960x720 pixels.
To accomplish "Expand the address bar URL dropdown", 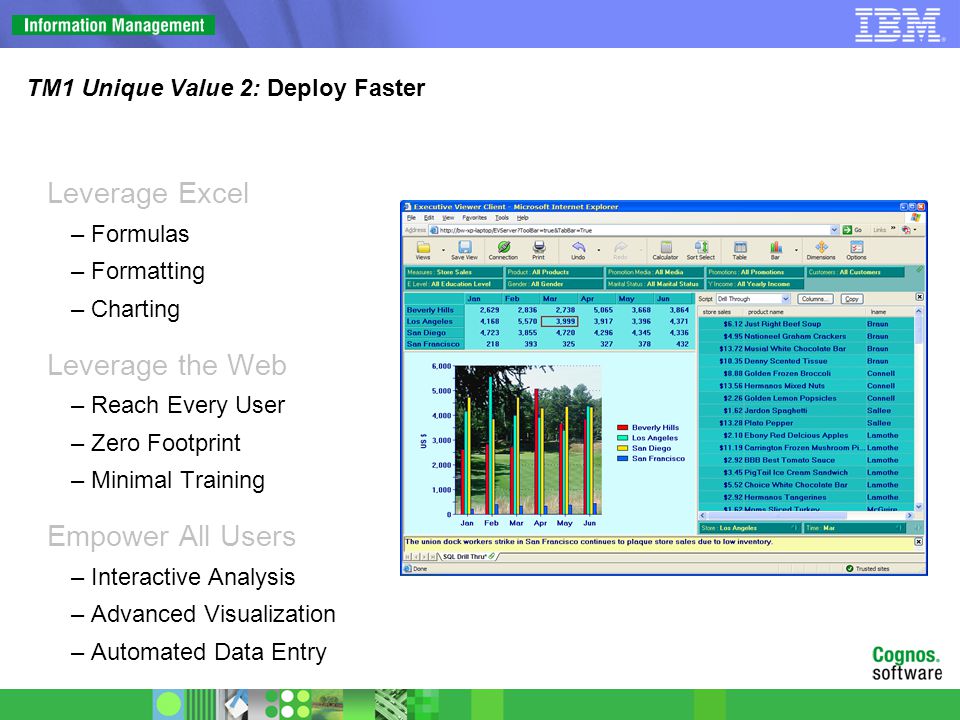I will pos(834,230).
